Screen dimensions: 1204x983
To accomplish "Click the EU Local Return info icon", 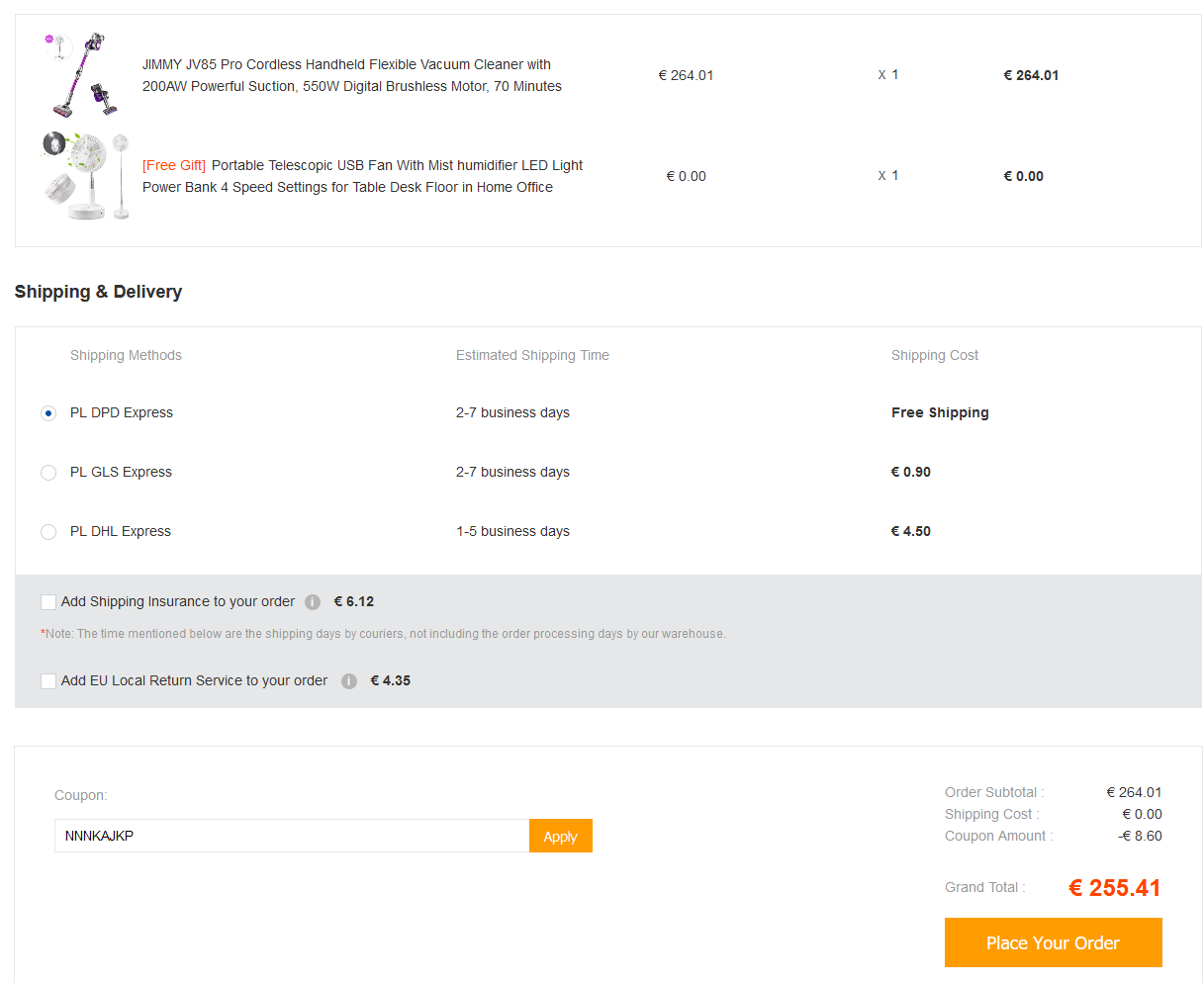I will (349, 681).
